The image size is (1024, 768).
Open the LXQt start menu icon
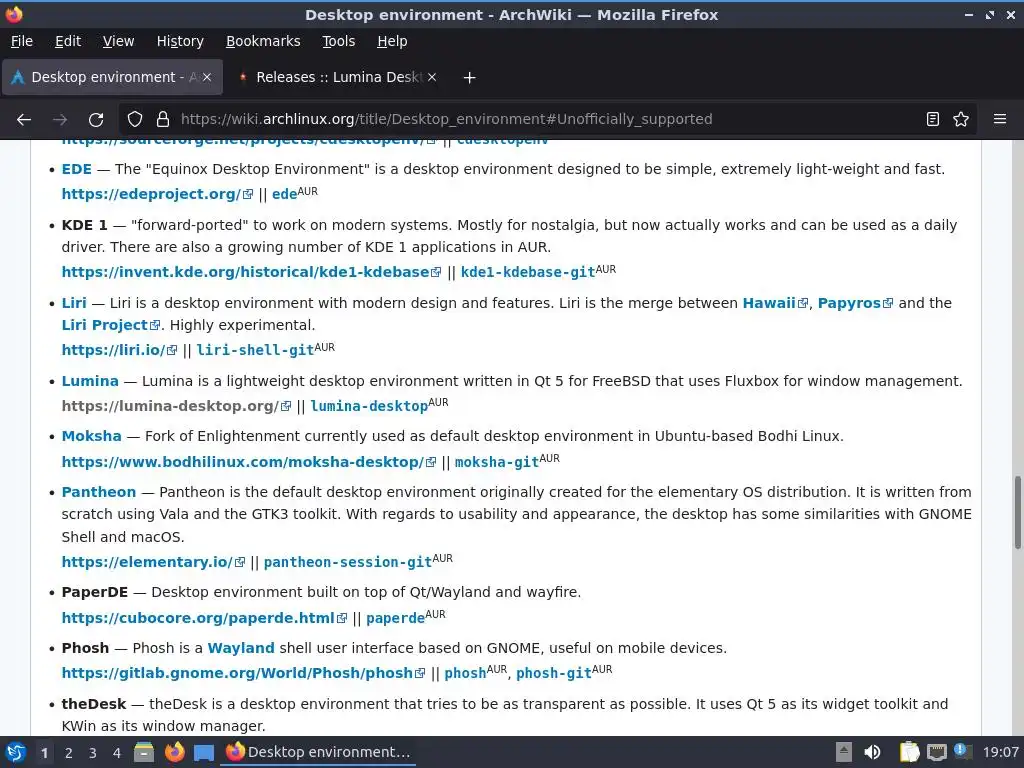(x=16, y=752)
